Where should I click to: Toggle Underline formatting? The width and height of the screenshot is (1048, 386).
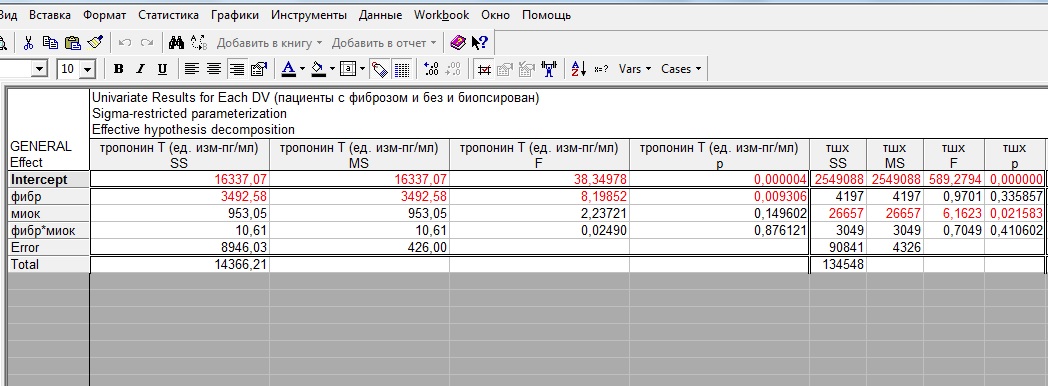(162, 69)
